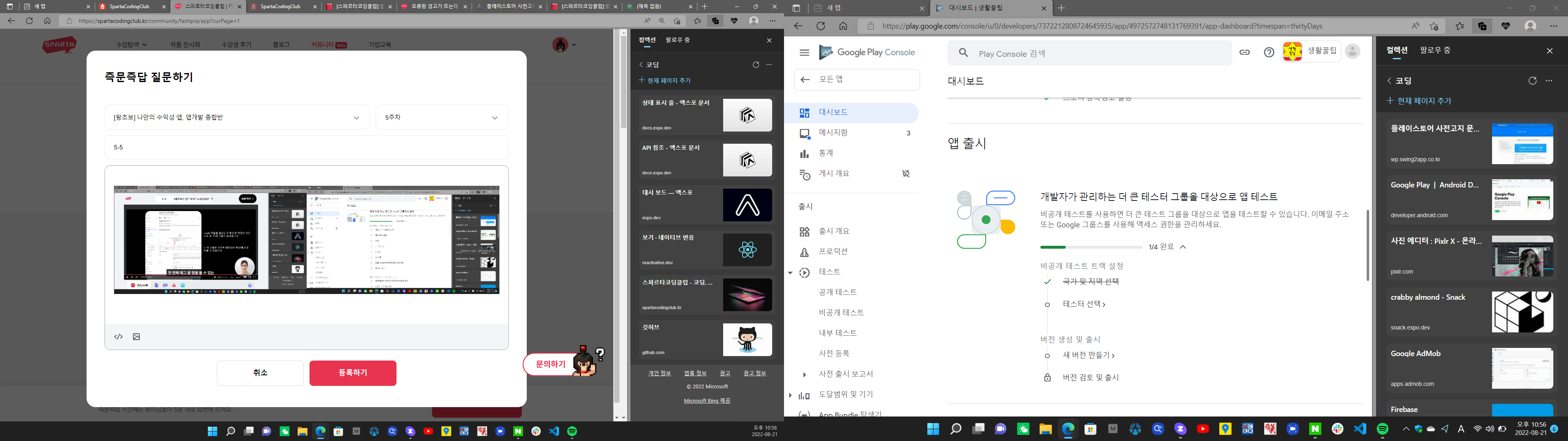Click the Play Console page vertical scrollbar
This screenshot has height=441, width=1568.
(x=1367, y=245)
